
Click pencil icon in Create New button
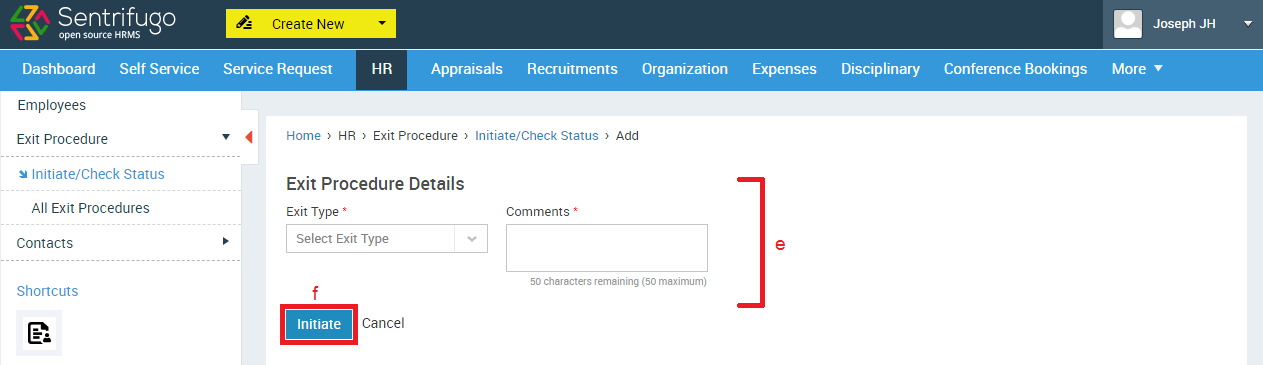point(243,24)
